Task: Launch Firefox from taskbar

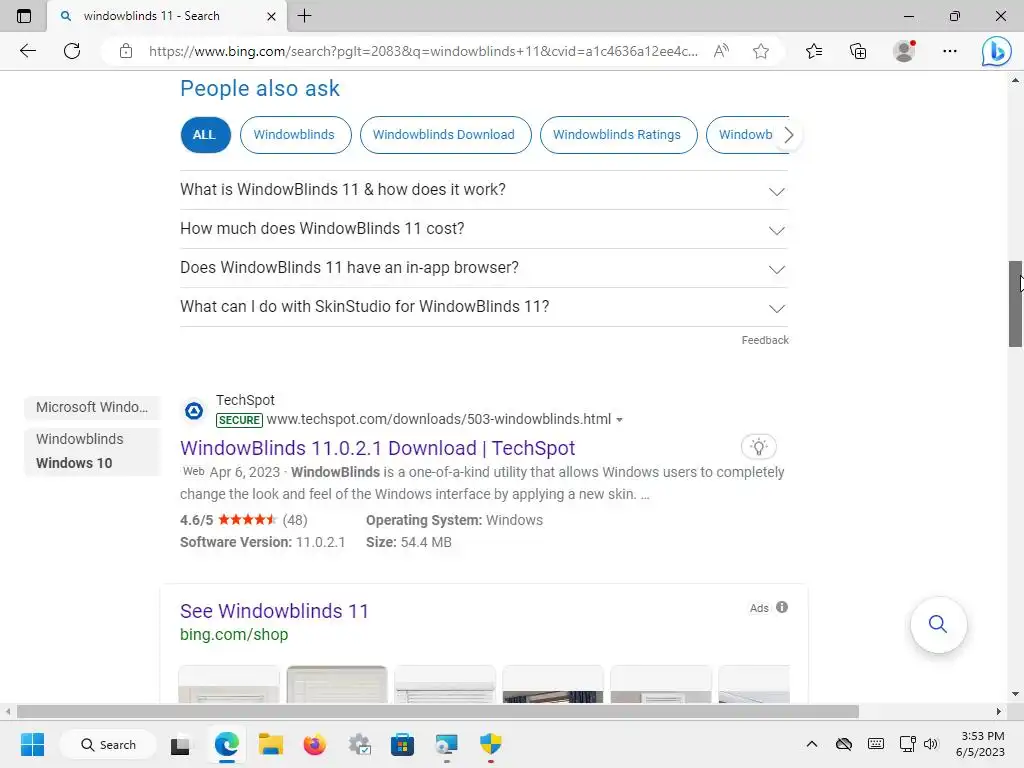Action: click(315, 744)
